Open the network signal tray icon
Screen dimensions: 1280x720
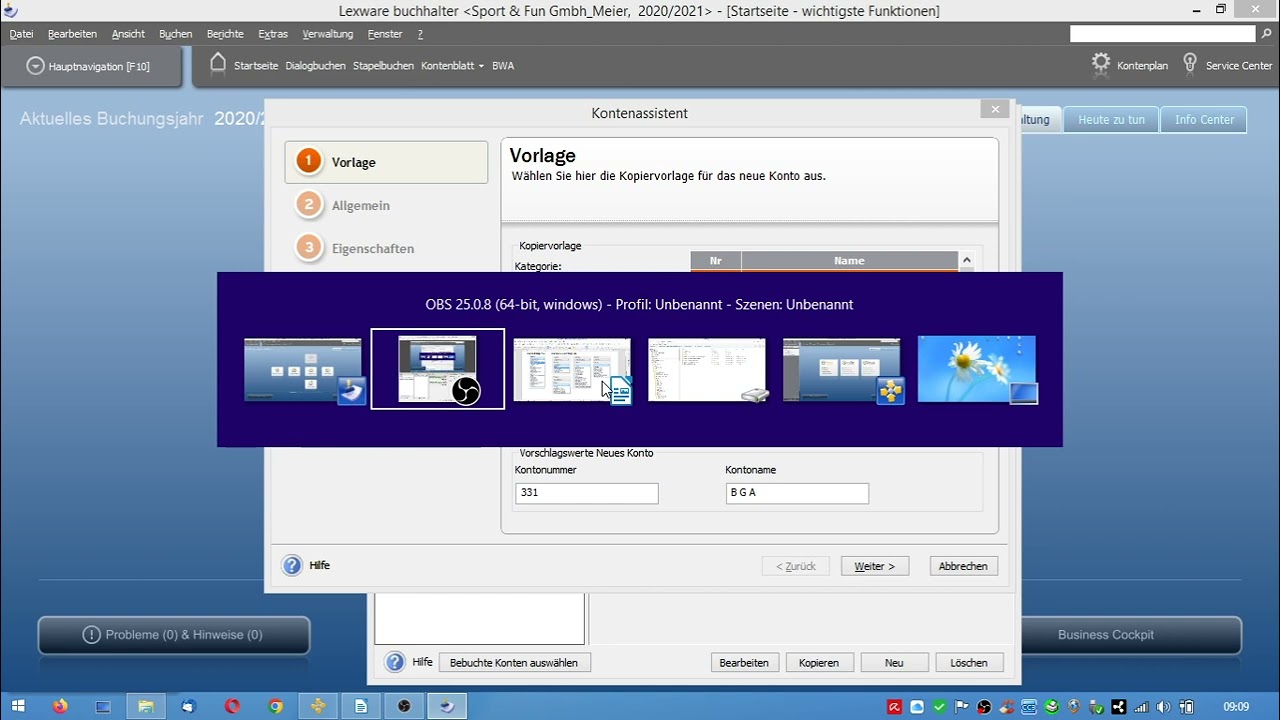tap(1141, 707)
